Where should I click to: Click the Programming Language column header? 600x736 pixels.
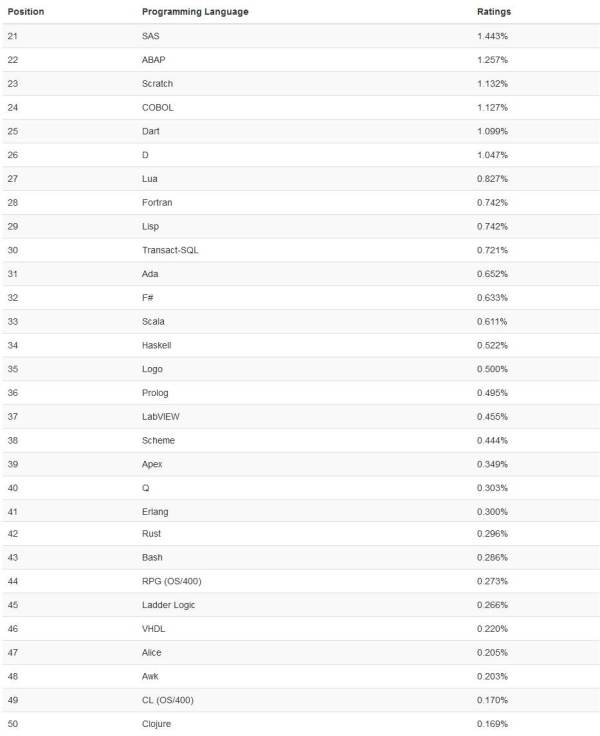click(x=195, y=12)
